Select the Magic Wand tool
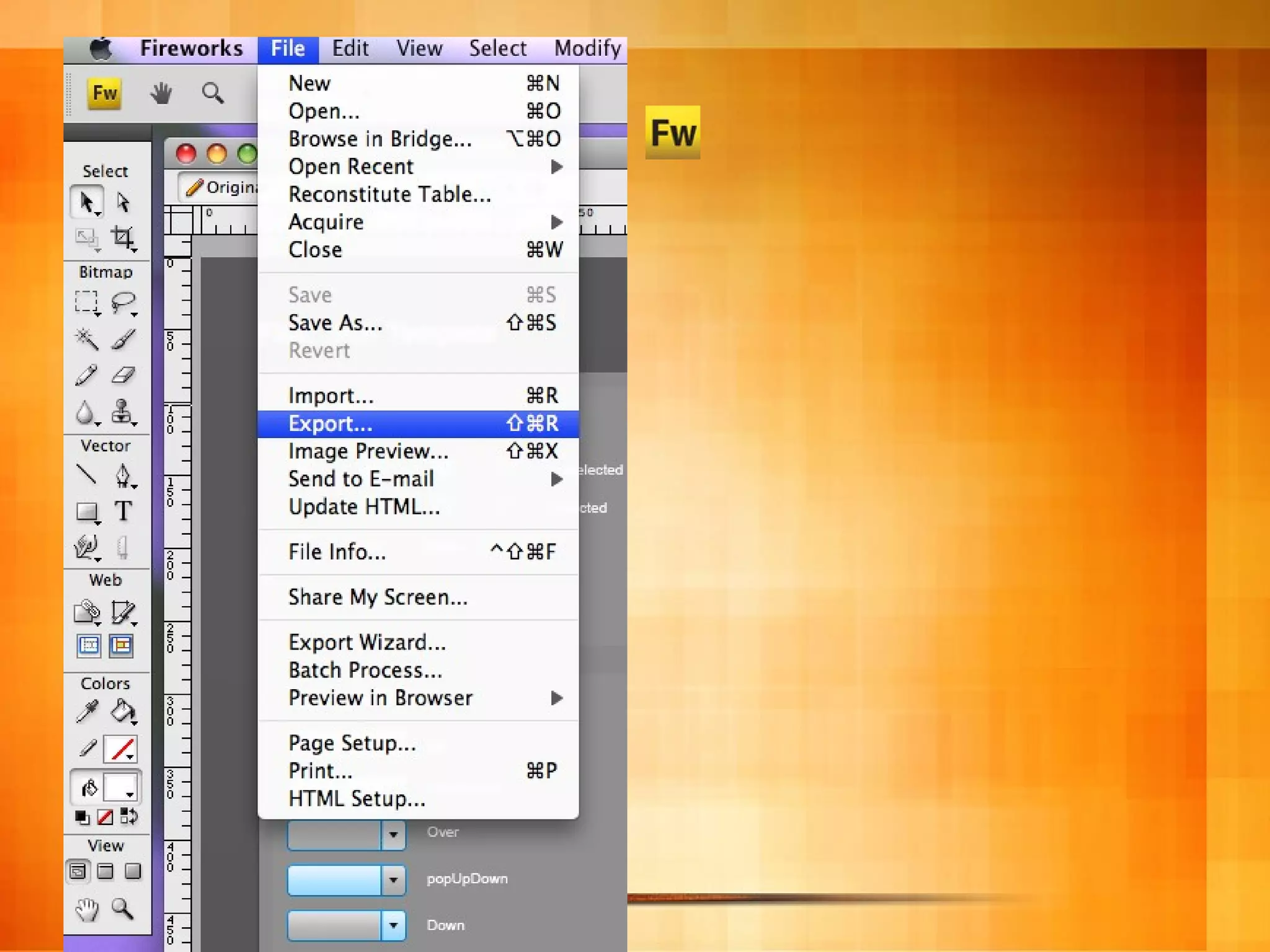 tap(86, 339)
